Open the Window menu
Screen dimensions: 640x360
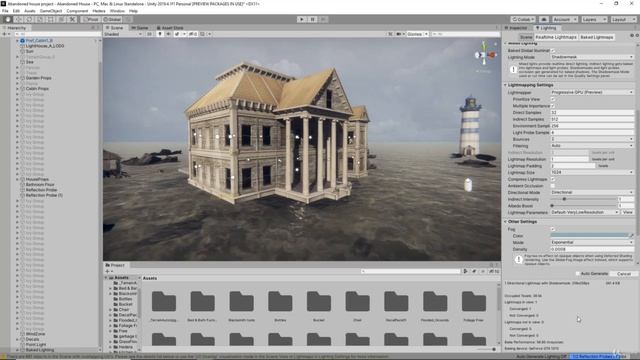pyautogui.click(x=117, y=11)
